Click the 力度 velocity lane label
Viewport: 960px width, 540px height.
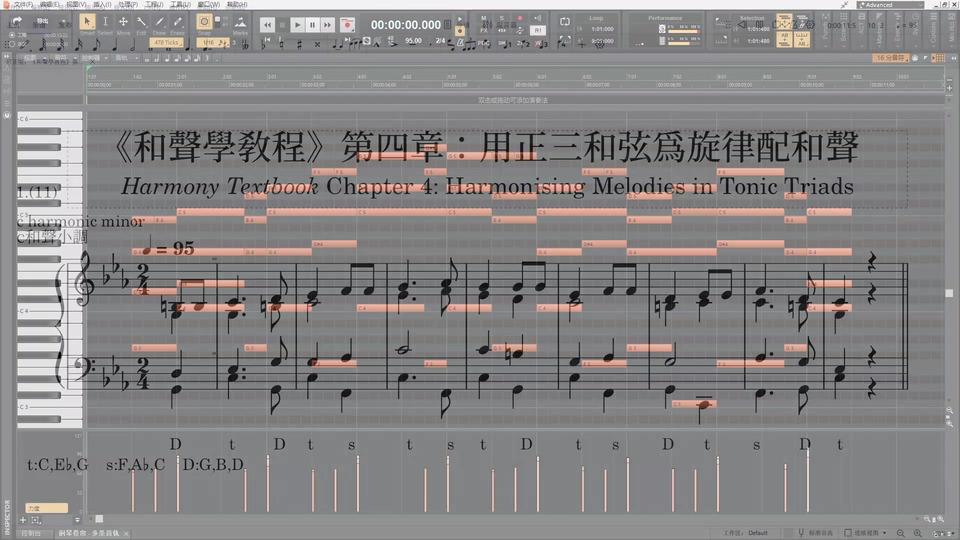point(47,508)
